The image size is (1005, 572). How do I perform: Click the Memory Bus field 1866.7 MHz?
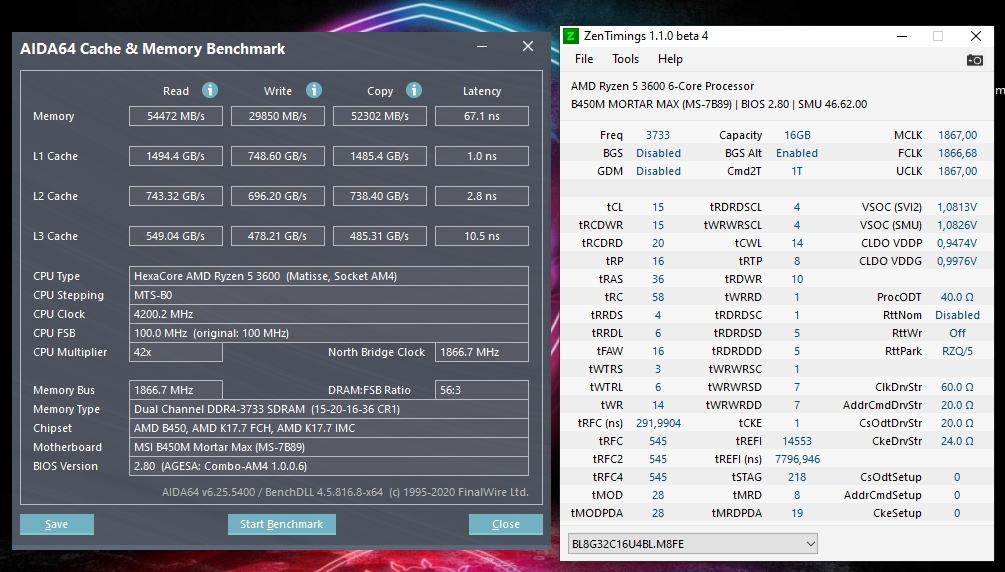(x=176, y=390)
